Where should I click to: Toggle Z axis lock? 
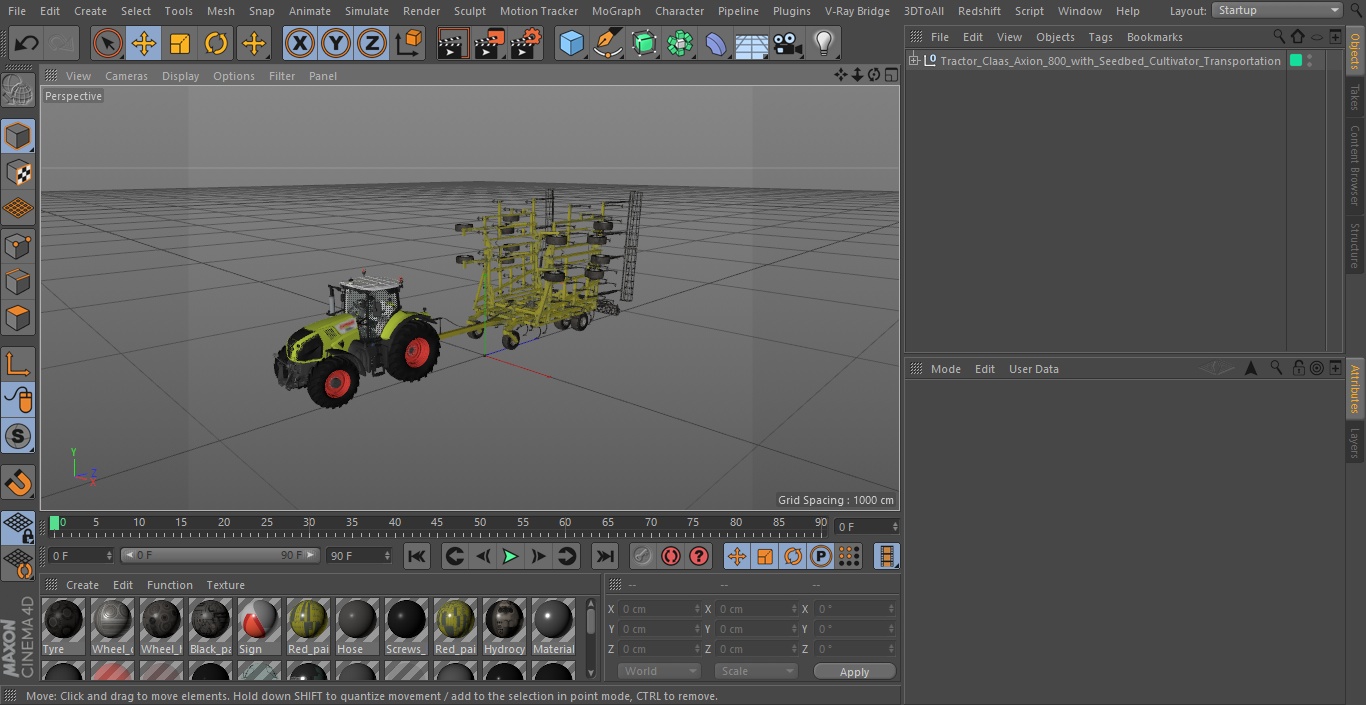pyautogui.click(x=372, y=43)
